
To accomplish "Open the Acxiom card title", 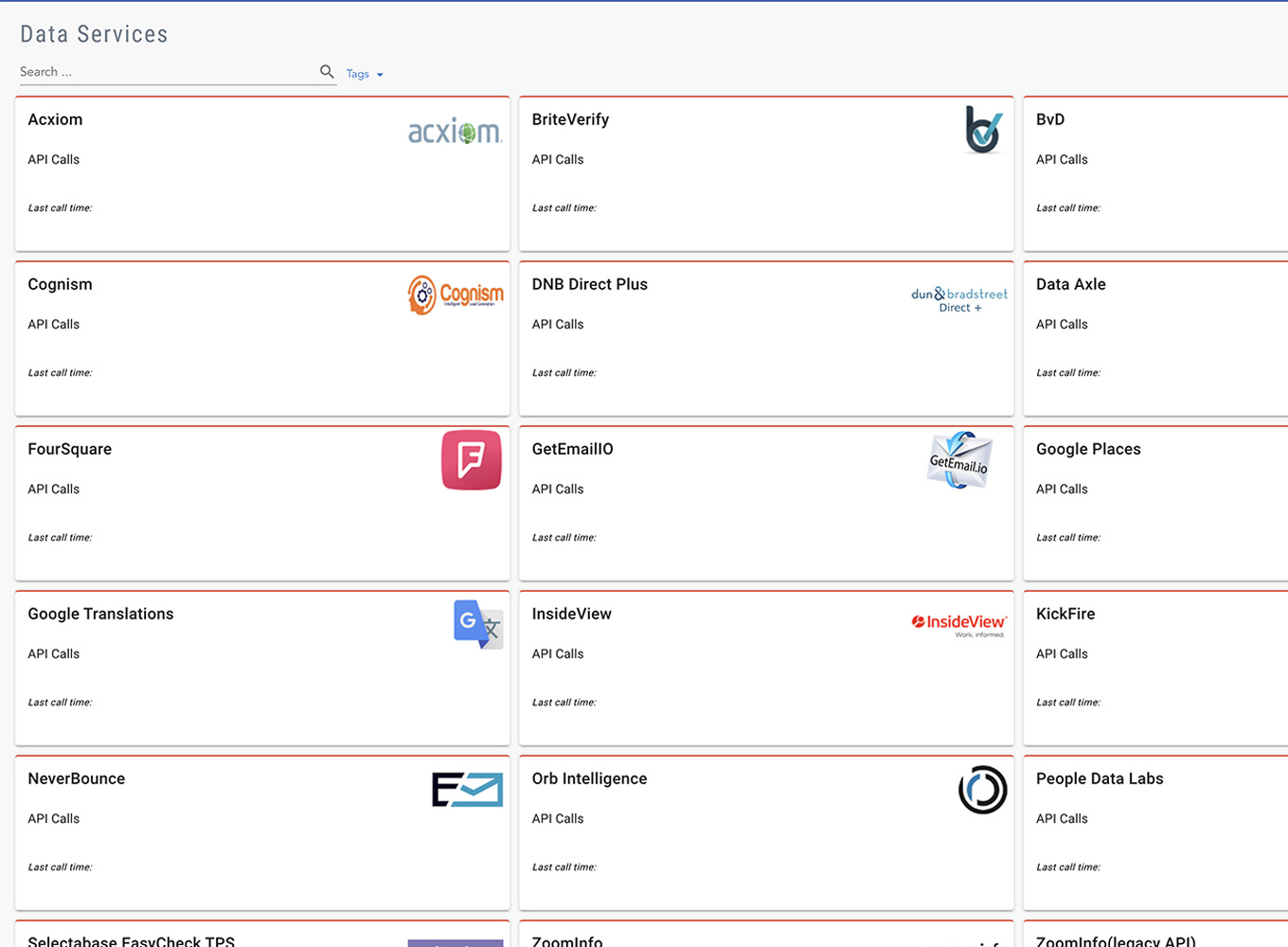I will (x=55, y=119).
